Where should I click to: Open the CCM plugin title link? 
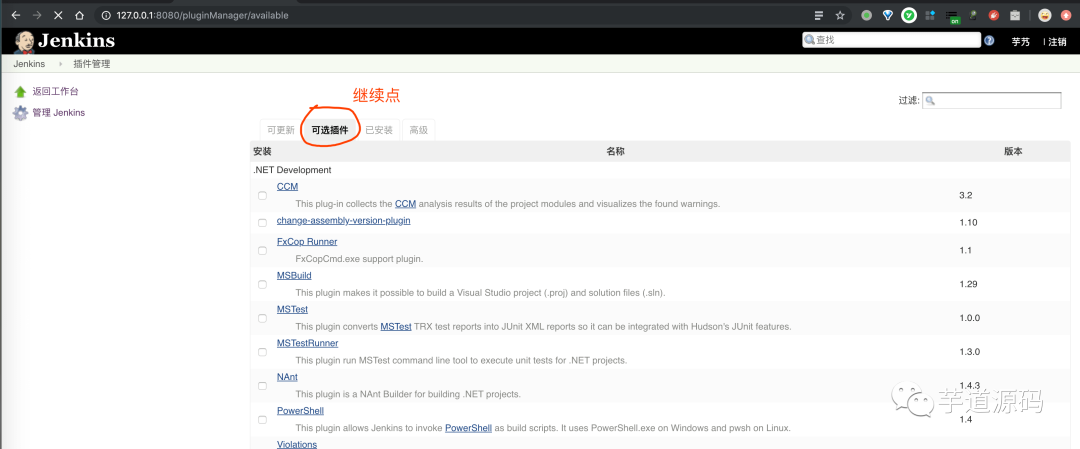coord(287,187)
